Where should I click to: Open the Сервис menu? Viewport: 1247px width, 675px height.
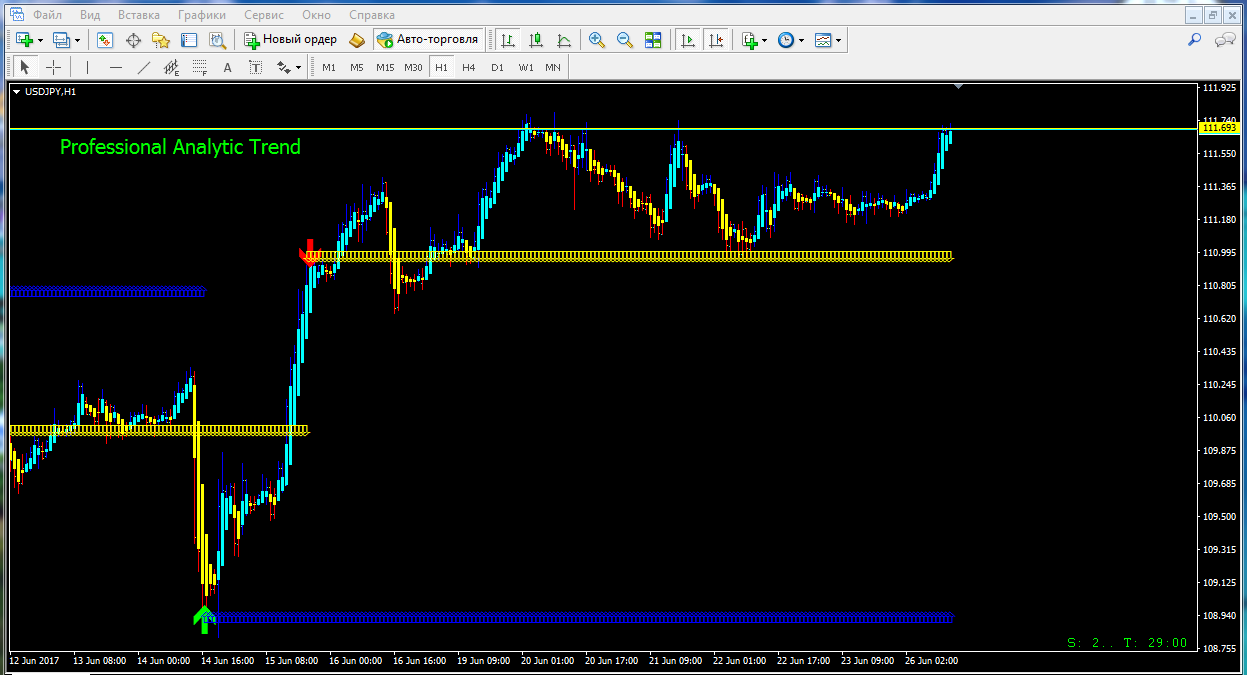pos(263,15)
